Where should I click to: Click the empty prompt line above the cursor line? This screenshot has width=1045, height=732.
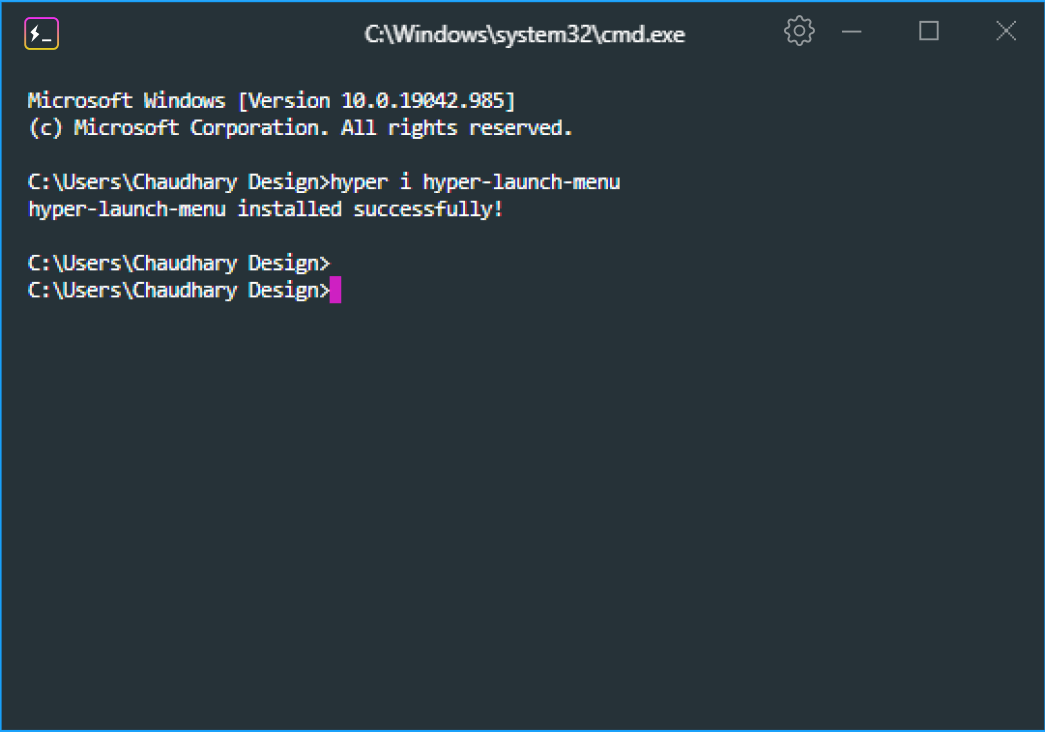click(x=179, y=263)
